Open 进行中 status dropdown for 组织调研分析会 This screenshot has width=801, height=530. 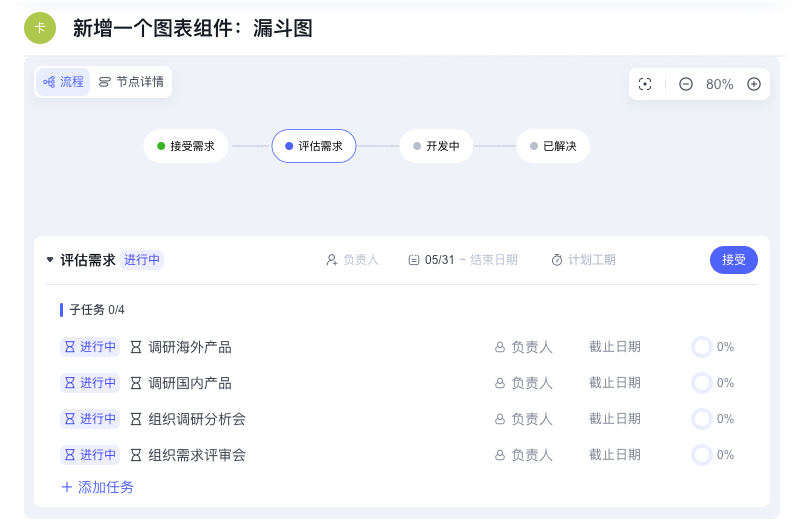pos(90,419)
